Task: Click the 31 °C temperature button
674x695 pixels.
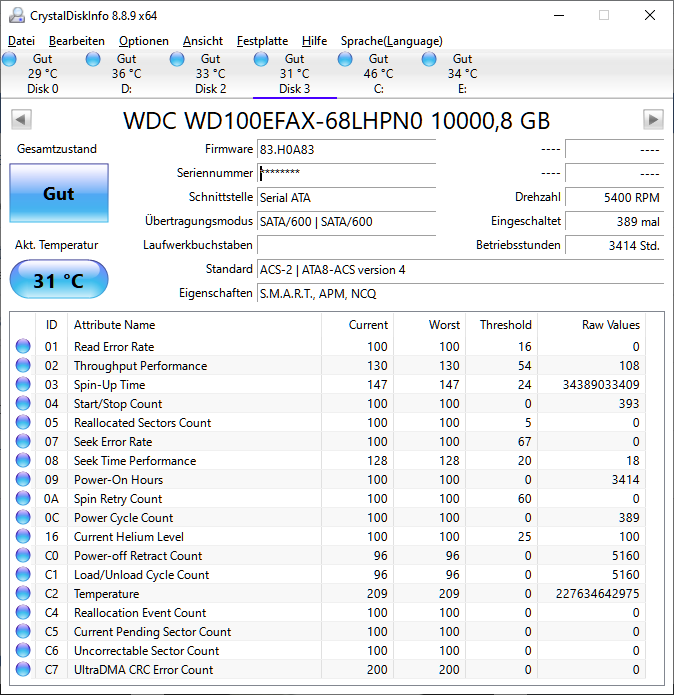Action: [x=59, y=279]
